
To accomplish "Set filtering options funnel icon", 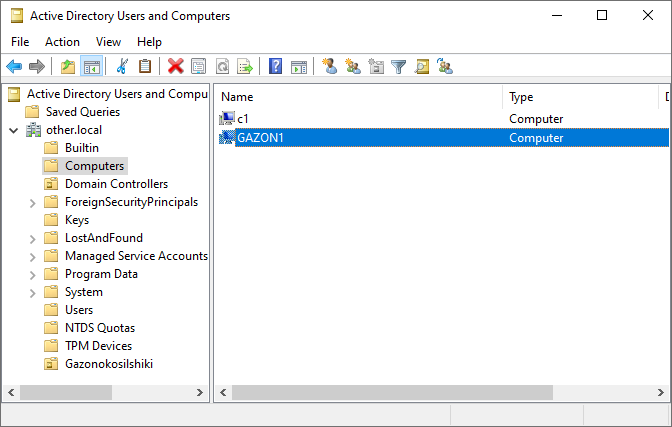I will (x=399, y=66).
